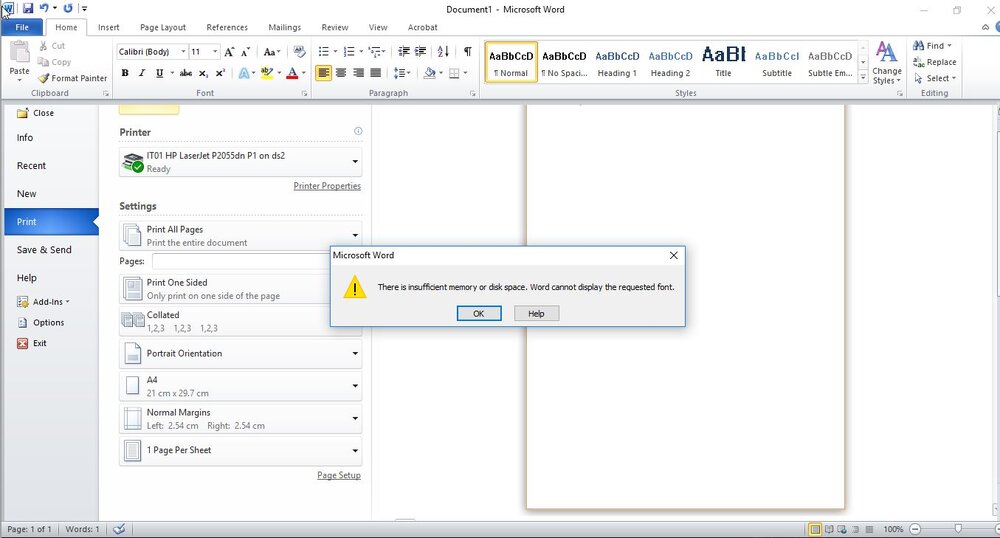Select the Format Painter tool
The height and width of the screenshot is (538, 1000).
72,78
